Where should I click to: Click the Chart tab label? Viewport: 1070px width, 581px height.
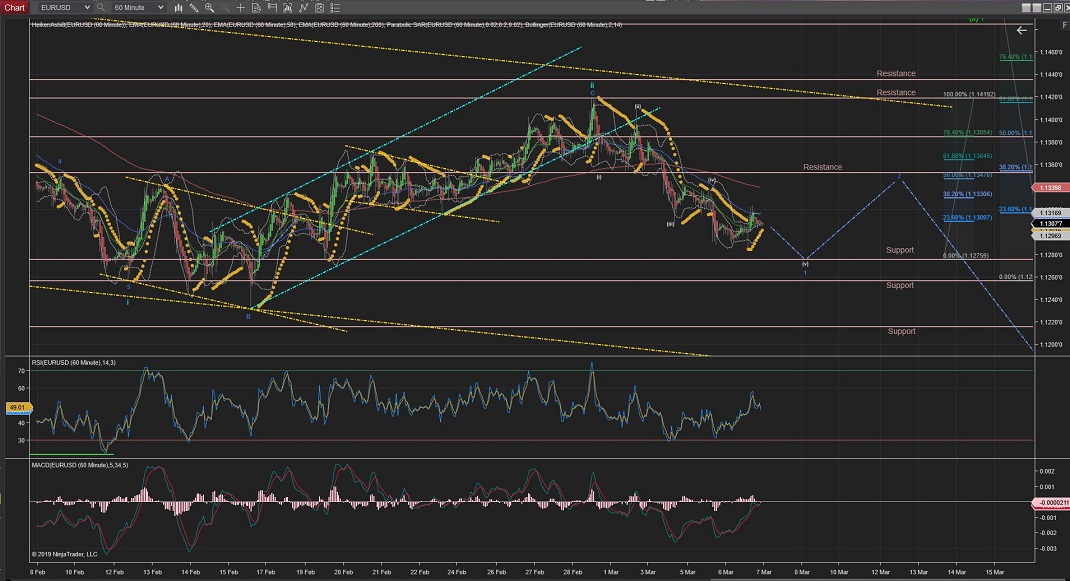[14, 6]
